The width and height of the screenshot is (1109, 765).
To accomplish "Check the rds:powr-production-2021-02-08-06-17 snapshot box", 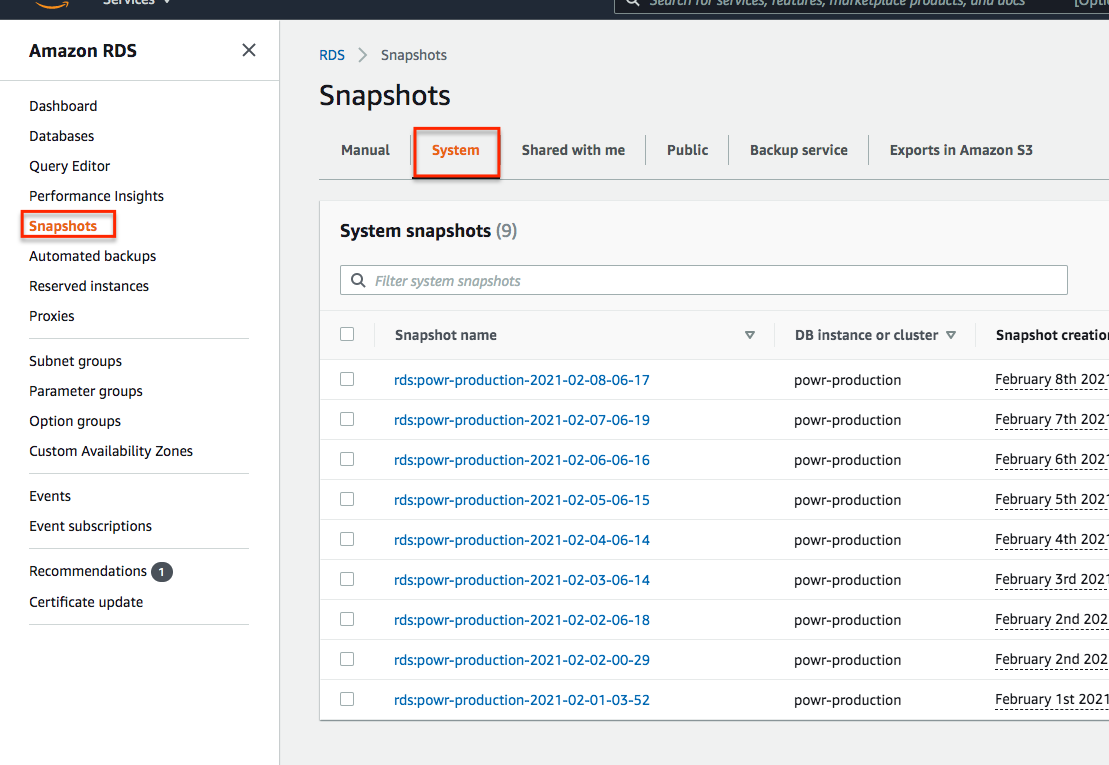I will (x=347, y=379).
